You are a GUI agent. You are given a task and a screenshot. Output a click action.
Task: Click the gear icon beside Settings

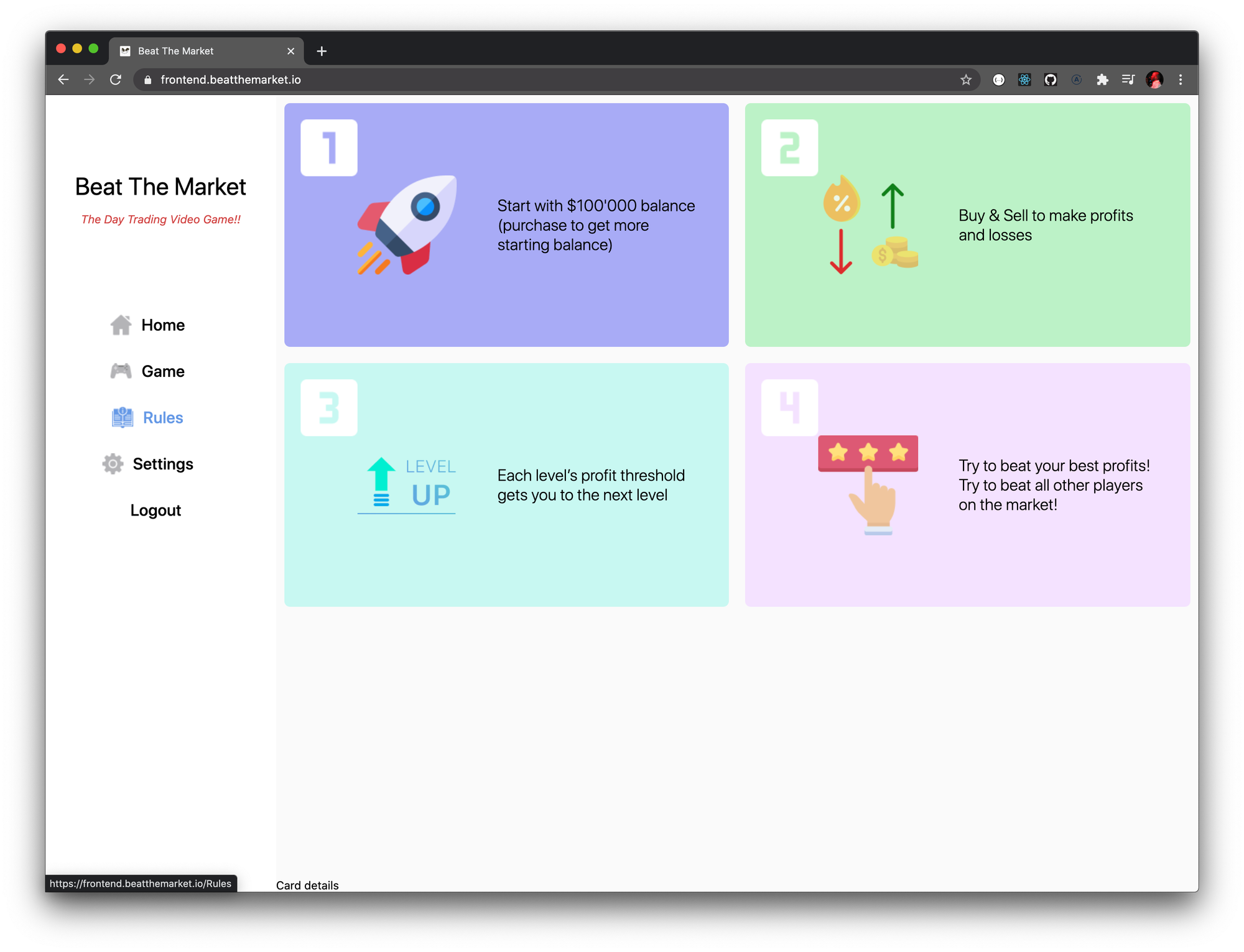pyautogui.click(x=113, y=464)
